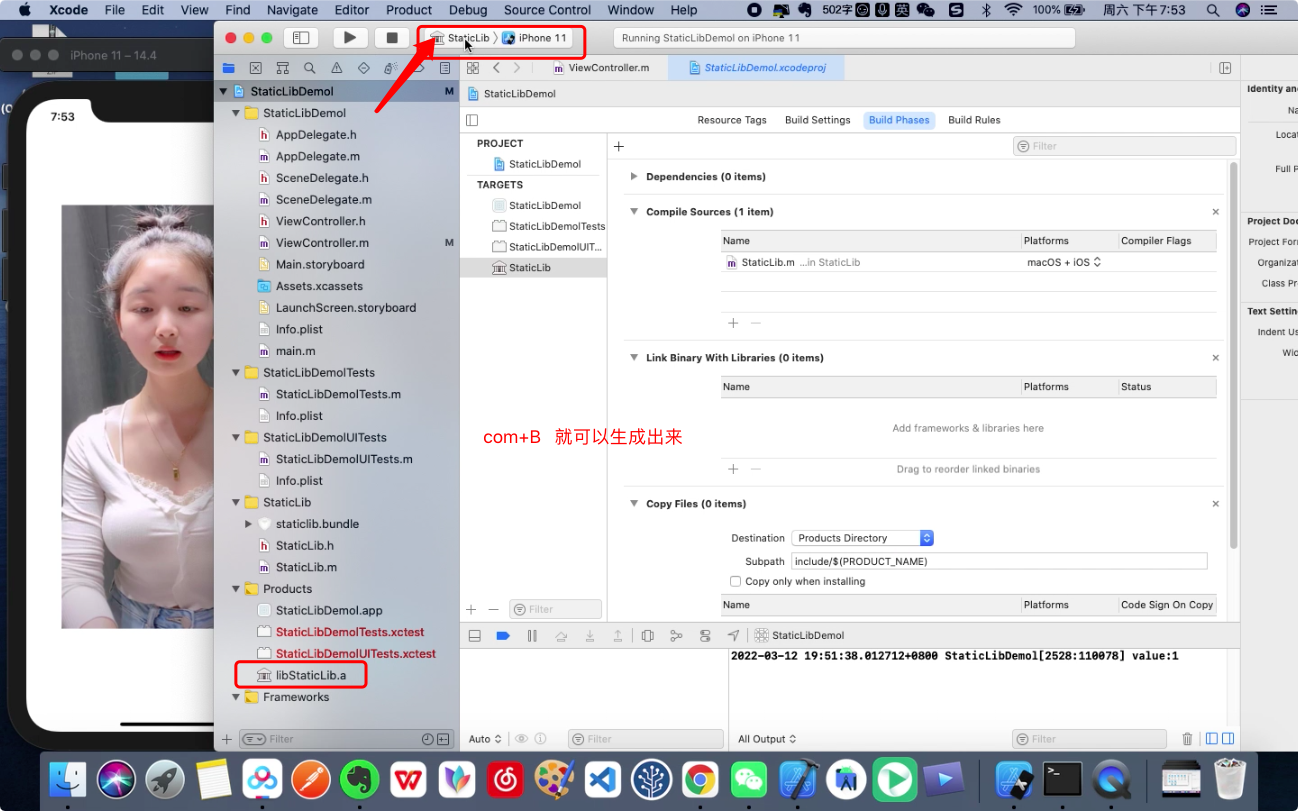This screenshot has width=1298, height=811.
Task: Expand the Dependencies build phase
Action: (634, 177)
